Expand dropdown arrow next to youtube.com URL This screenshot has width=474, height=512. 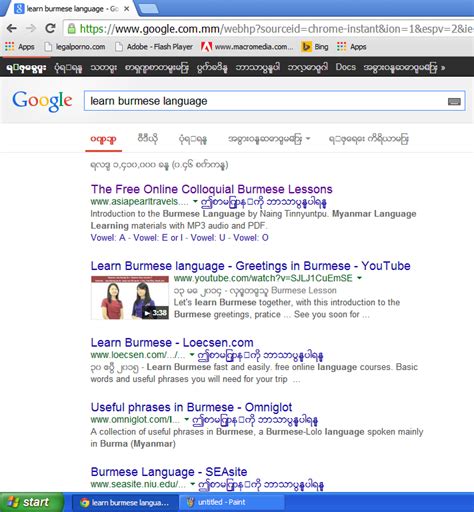click(x=359, y=278)
